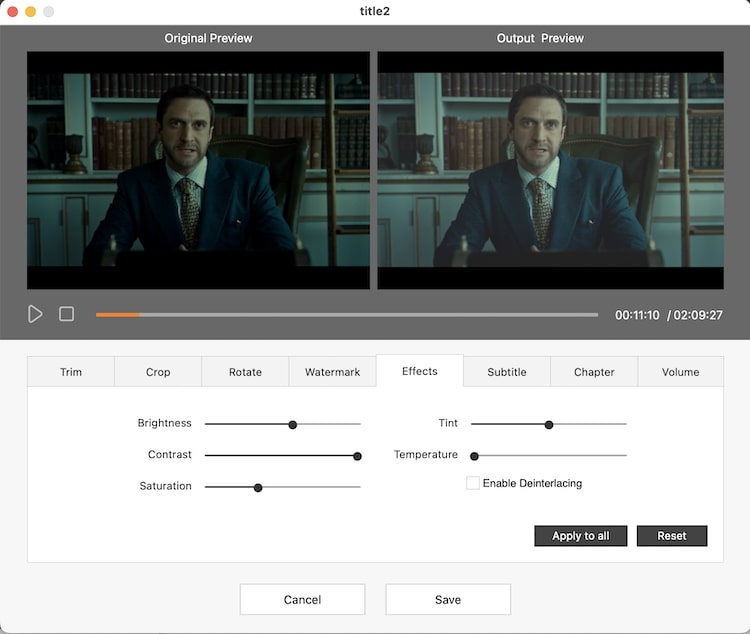Click the Temperature label
The height and width of the screenshot is (634, 750).
click(426, 455)
